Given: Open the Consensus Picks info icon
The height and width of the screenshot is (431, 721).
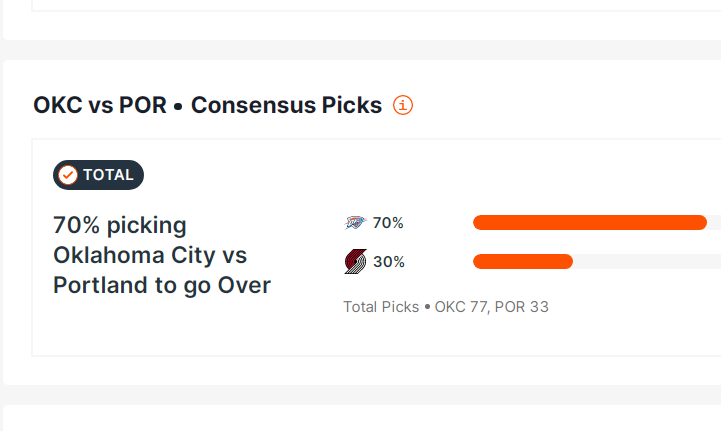Looking at the screenshot, I should [x=403, y=105].
